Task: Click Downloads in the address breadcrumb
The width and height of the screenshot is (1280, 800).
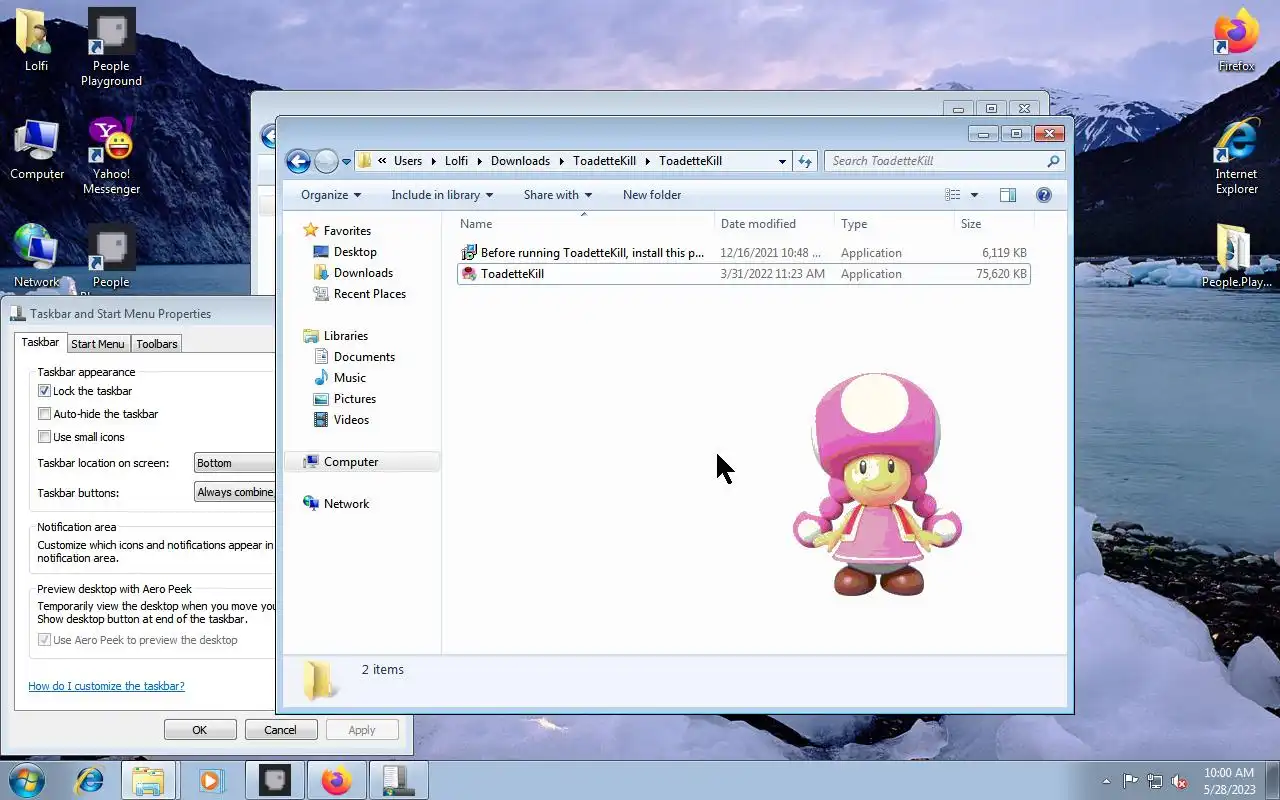Action: (520, 161)
